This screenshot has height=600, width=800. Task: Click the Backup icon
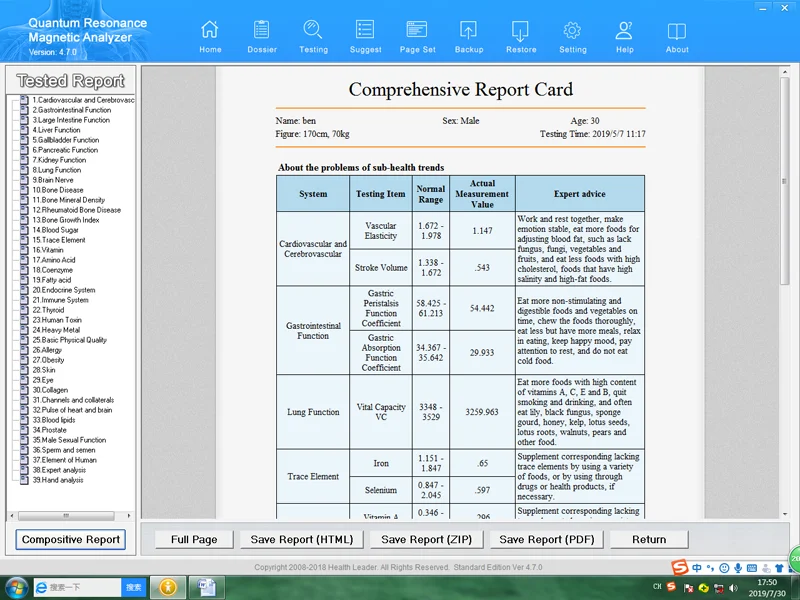(x=468, y=35)
